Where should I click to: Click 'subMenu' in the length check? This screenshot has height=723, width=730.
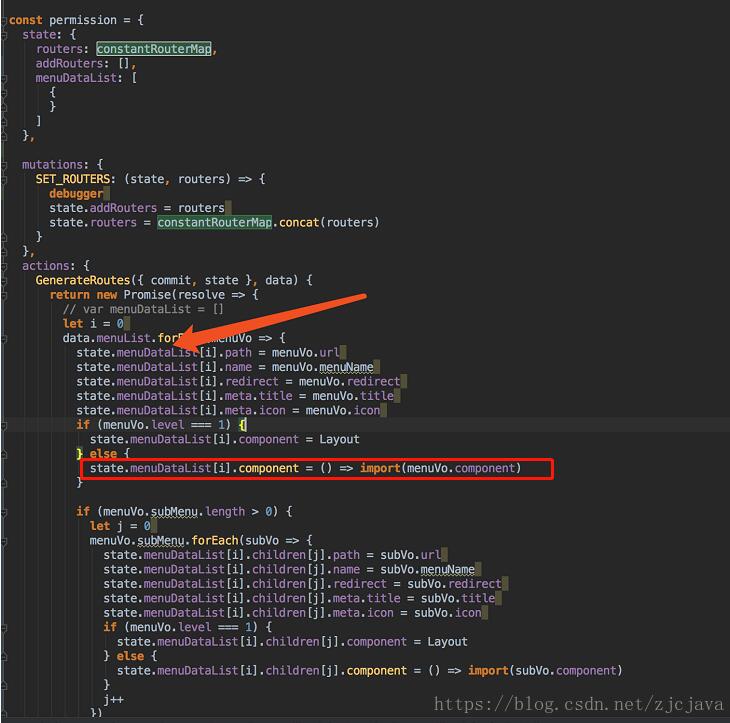(174, 512)
